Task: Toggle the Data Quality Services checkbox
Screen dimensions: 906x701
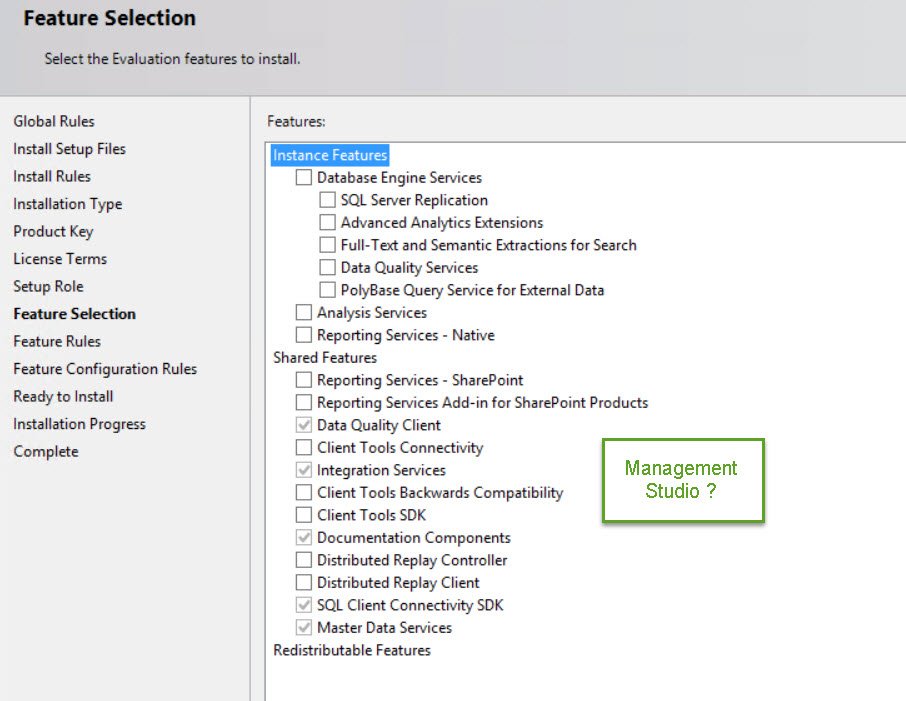Action: (328, 267)
